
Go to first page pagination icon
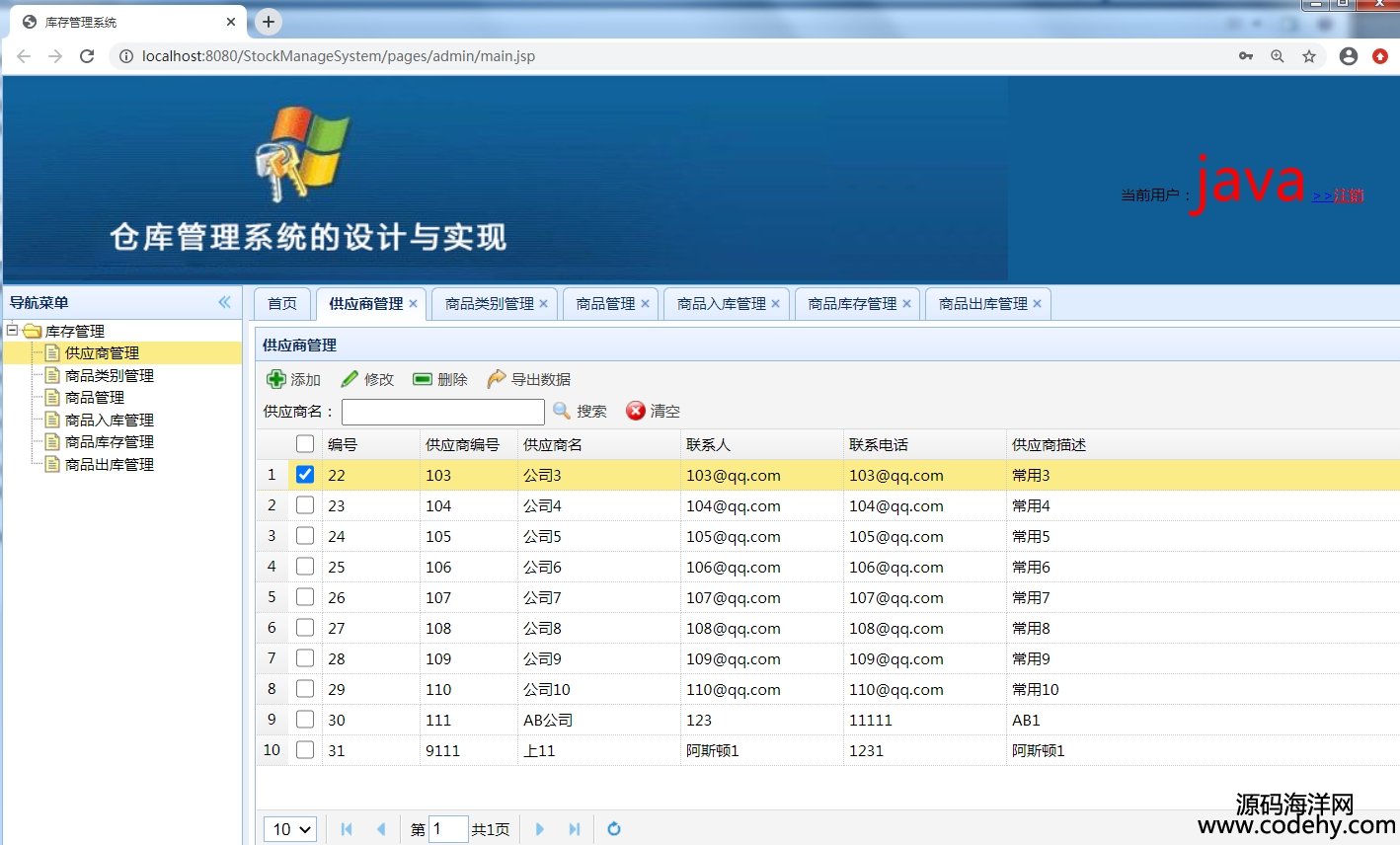(347, 829)
